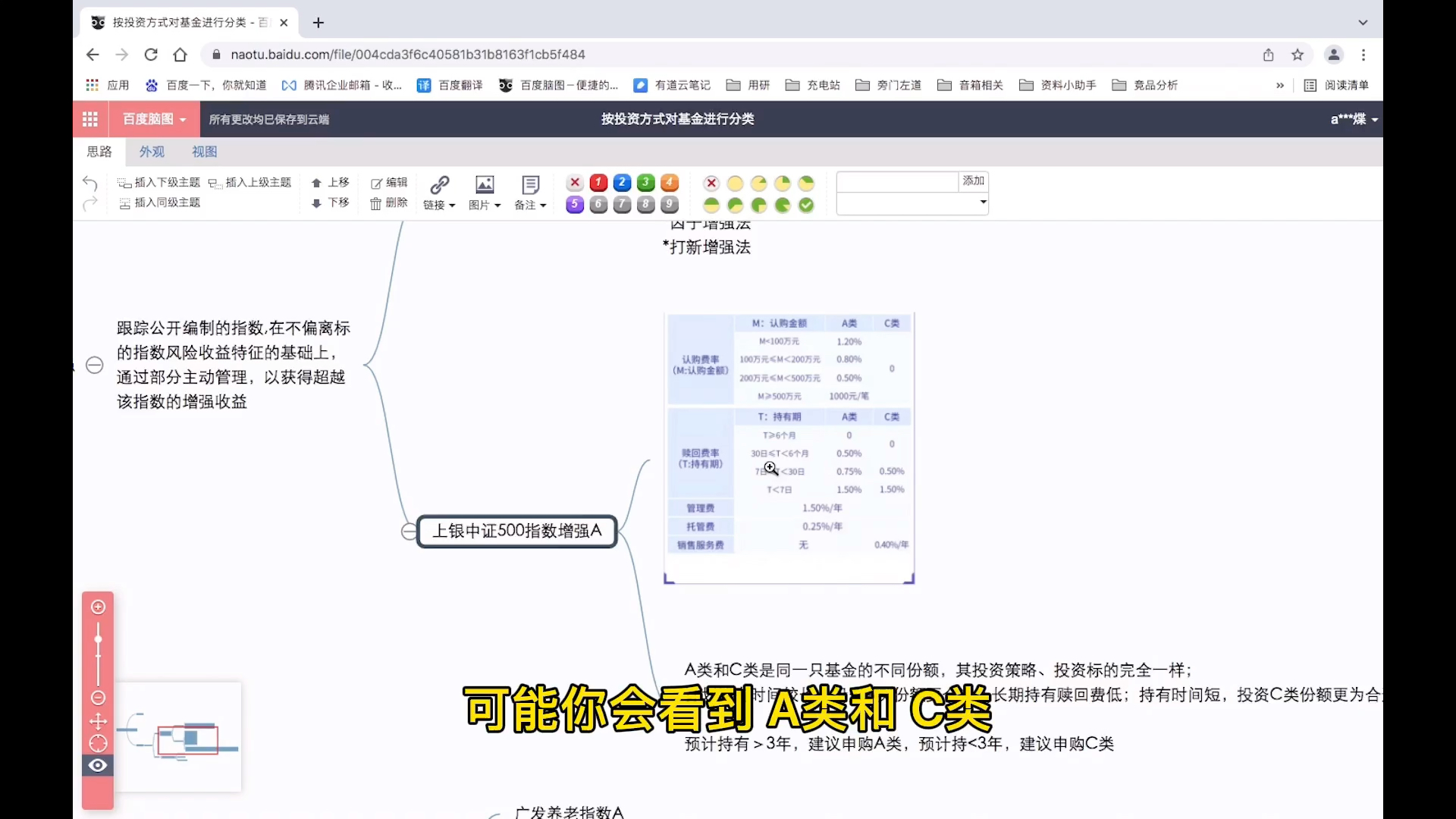Click the minimap navigator thumbnail
1456x819 pixels.
(x=178, y=737)
